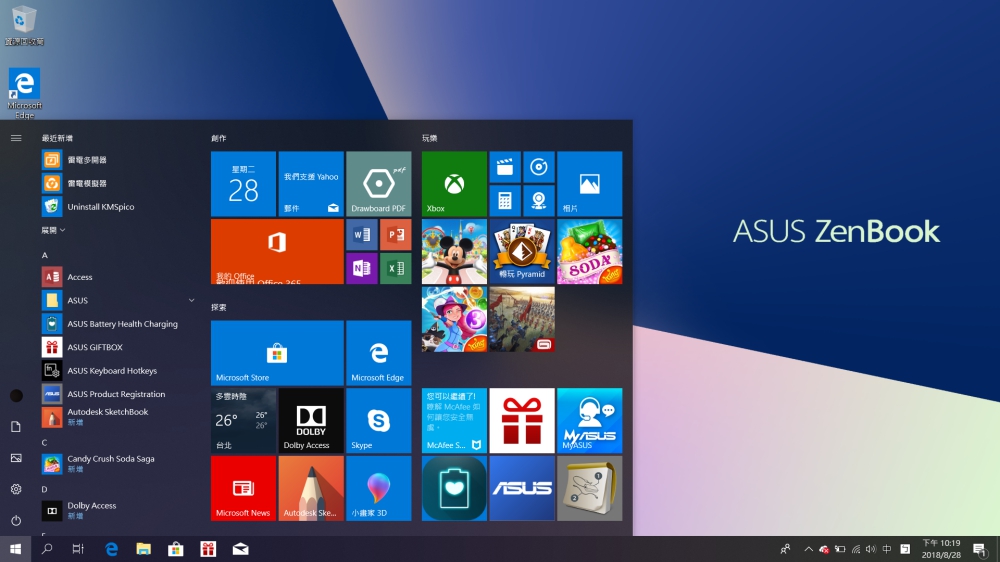Open Pictures from the Start sidebar
Viewport: 1000px width, 562px height.
[x=16, y=458]
